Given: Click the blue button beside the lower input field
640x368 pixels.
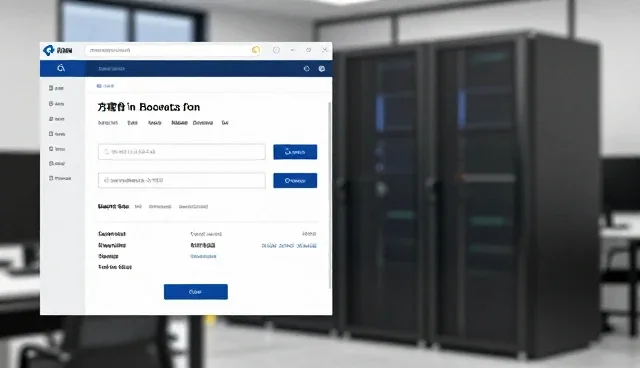Looking at the screenshot, I should pos(295,180).
